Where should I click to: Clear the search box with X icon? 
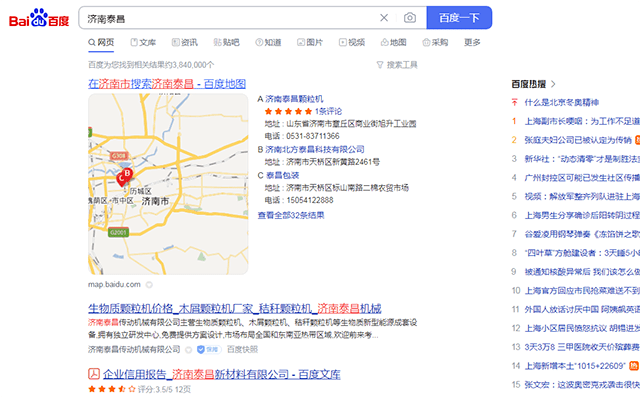(384, 18)
